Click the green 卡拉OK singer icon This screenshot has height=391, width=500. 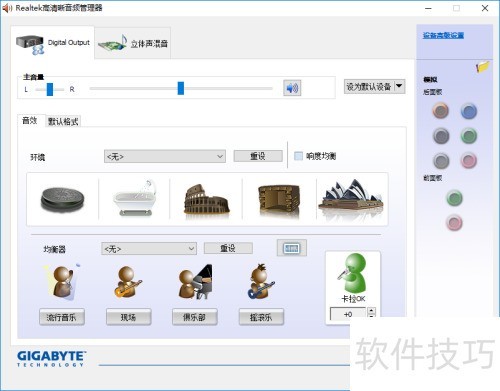coord(352,273)
